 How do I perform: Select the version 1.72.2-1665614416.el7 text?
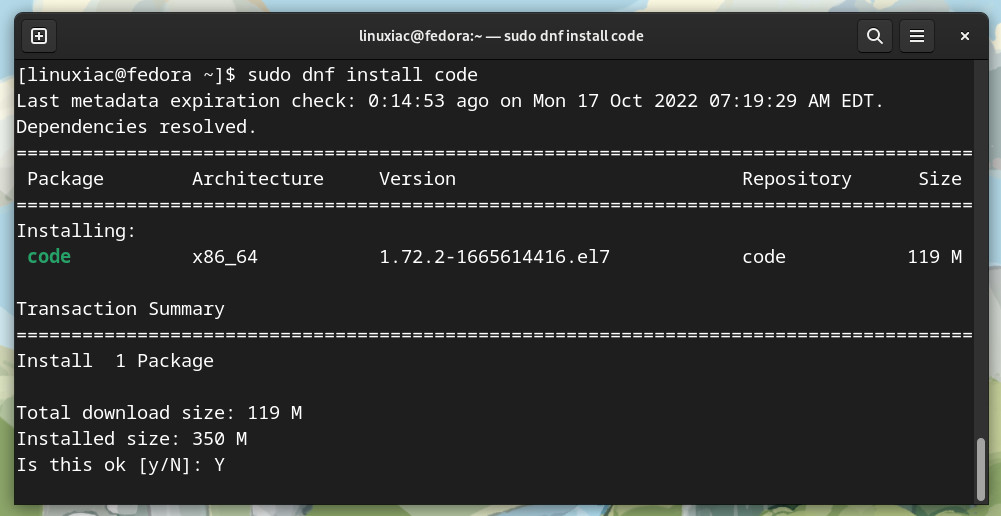point(495,257)
